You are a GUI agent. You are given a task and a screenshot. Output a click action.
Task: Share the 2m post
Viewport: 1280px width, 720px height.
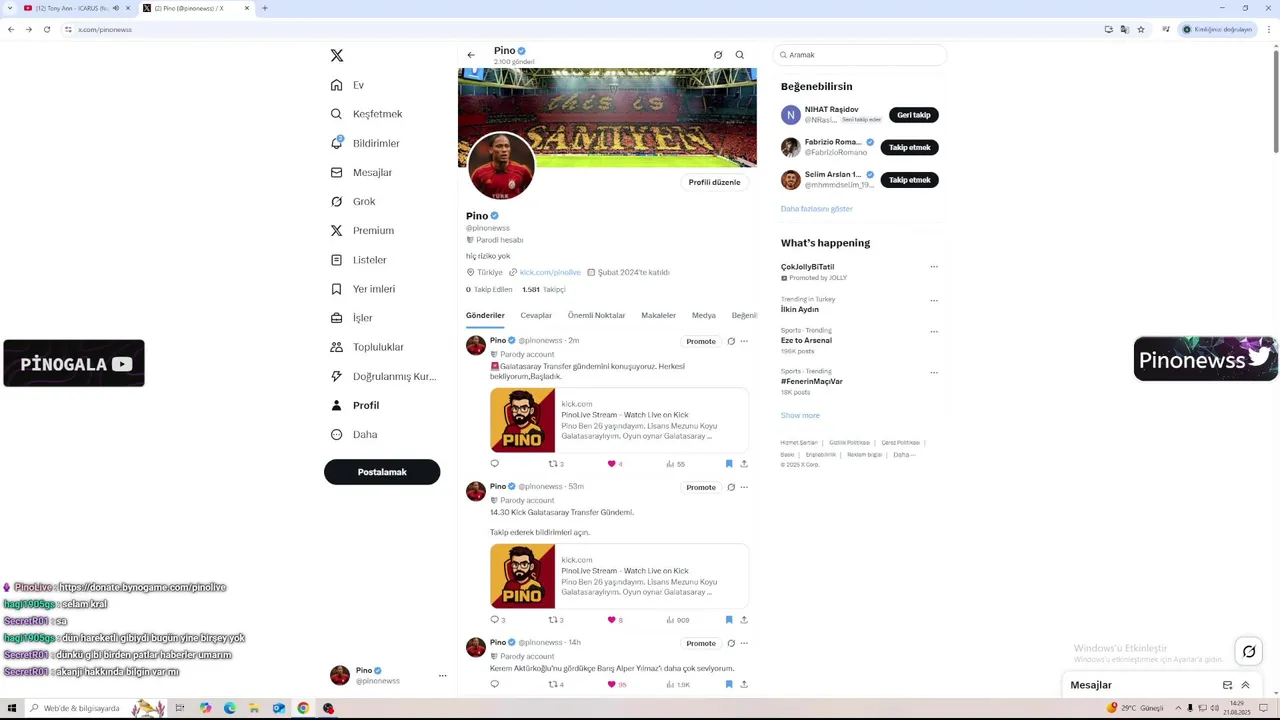[x=744, y=464]
